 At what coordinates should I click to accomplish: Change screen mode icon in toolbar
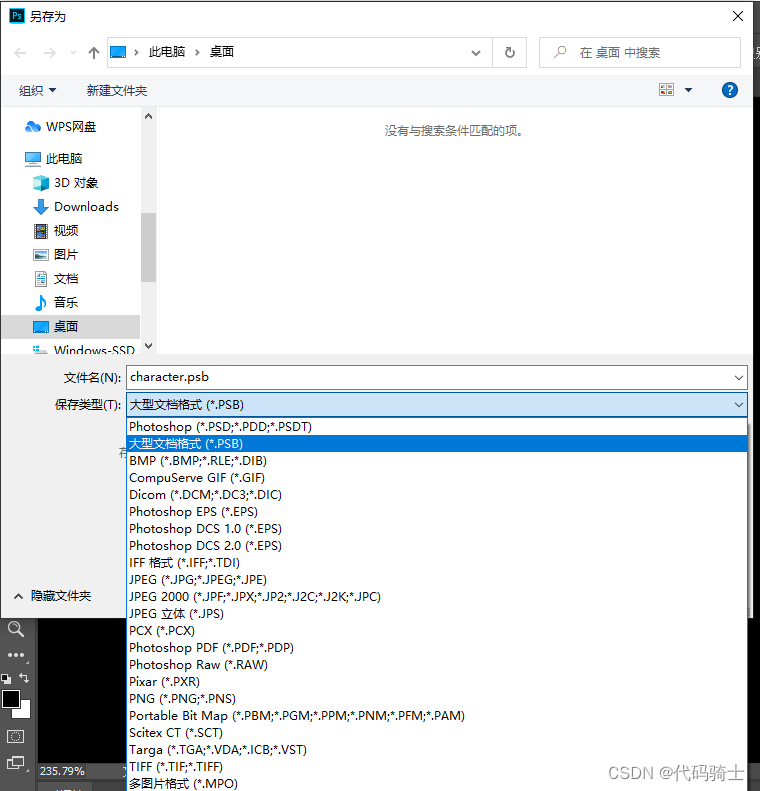(x=15, y=762)
